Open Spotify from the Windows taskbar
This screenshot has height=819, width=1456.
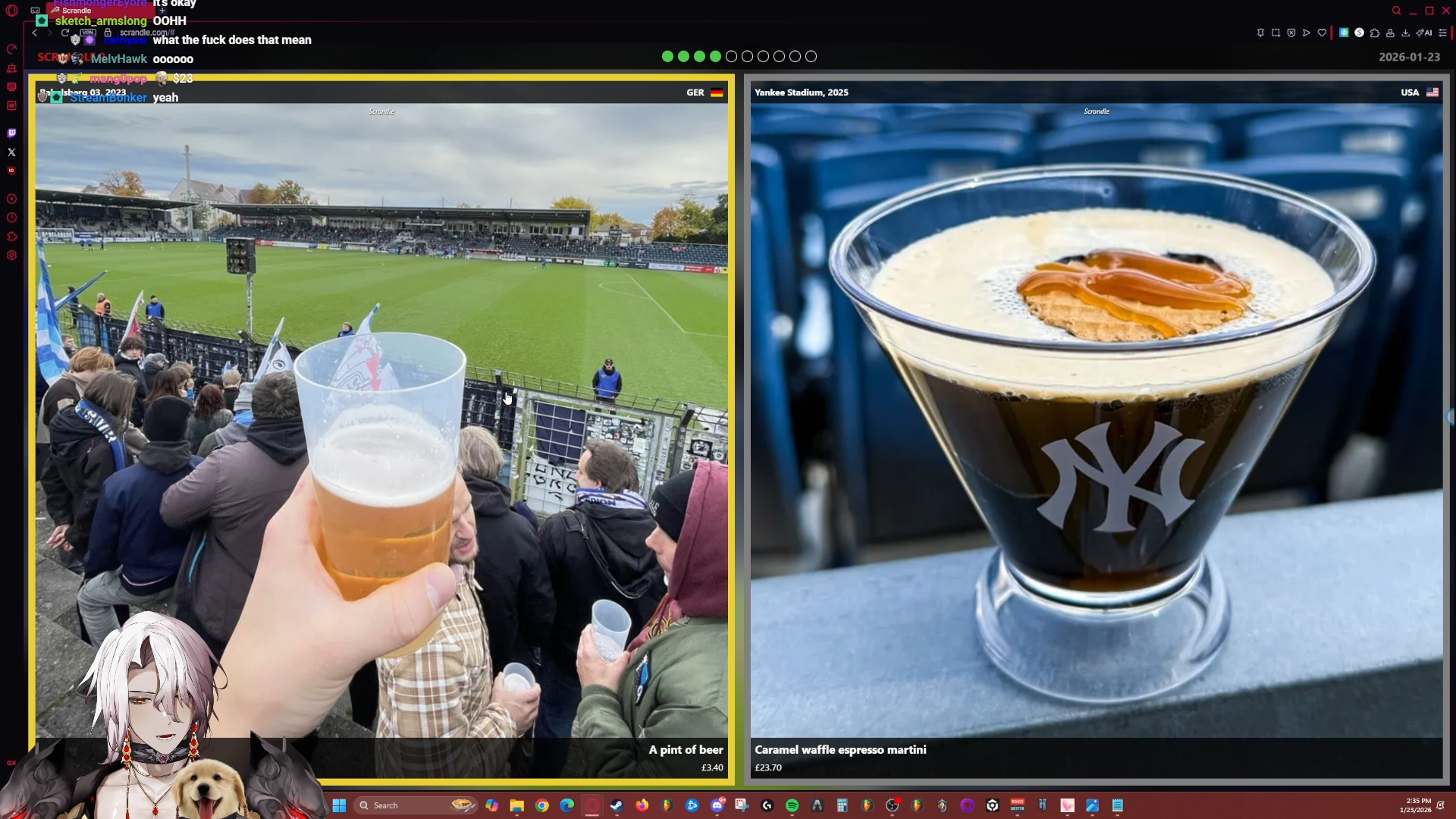792,805
